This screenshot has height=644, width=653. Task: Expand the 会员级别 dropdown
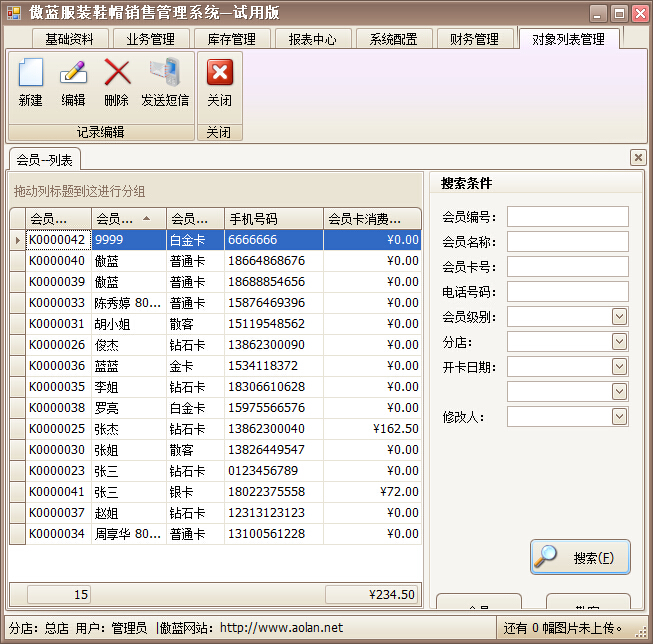619,317
